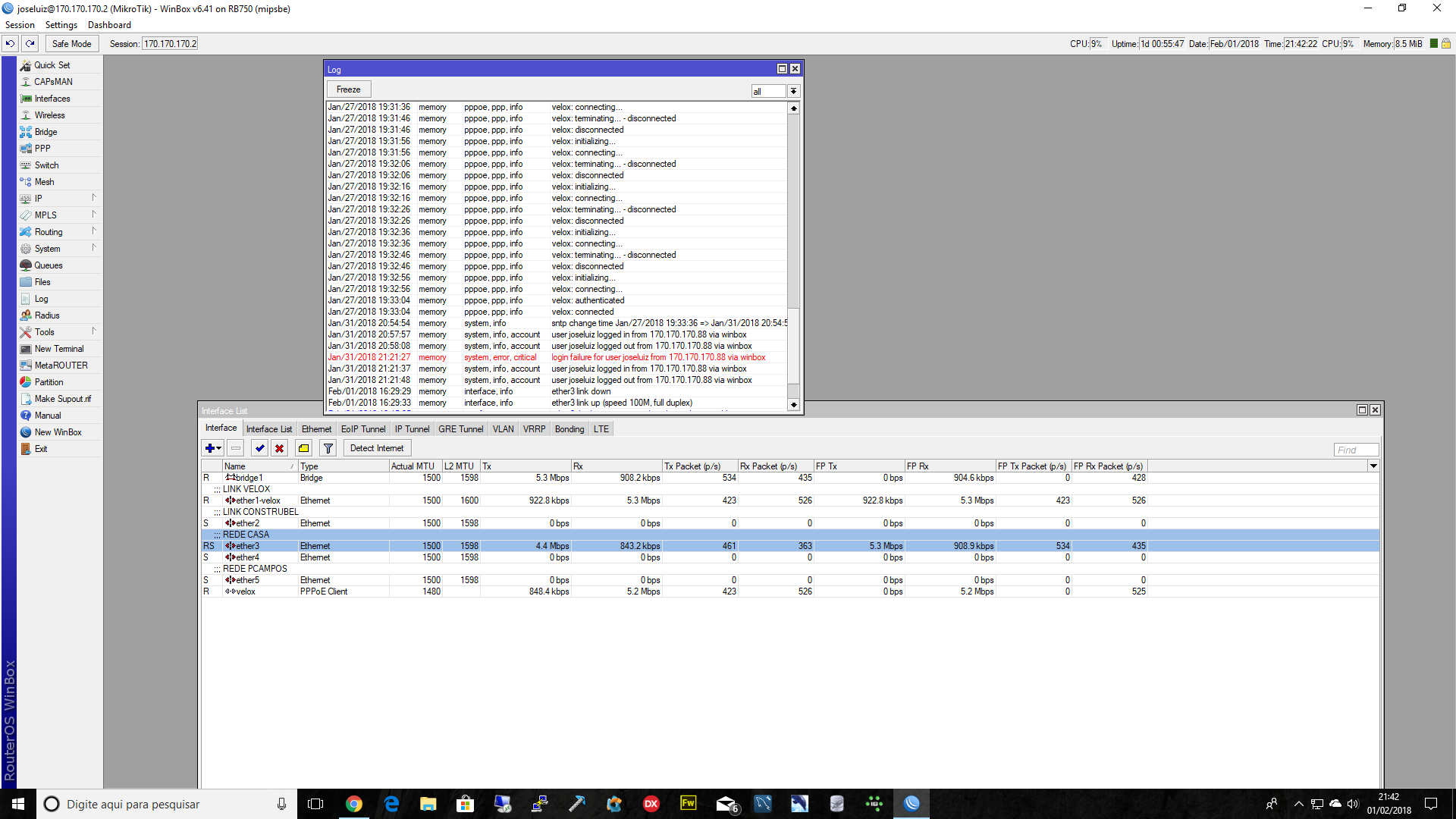
Task: Click the Undo arrow in the toolbar
Action: 11,44
